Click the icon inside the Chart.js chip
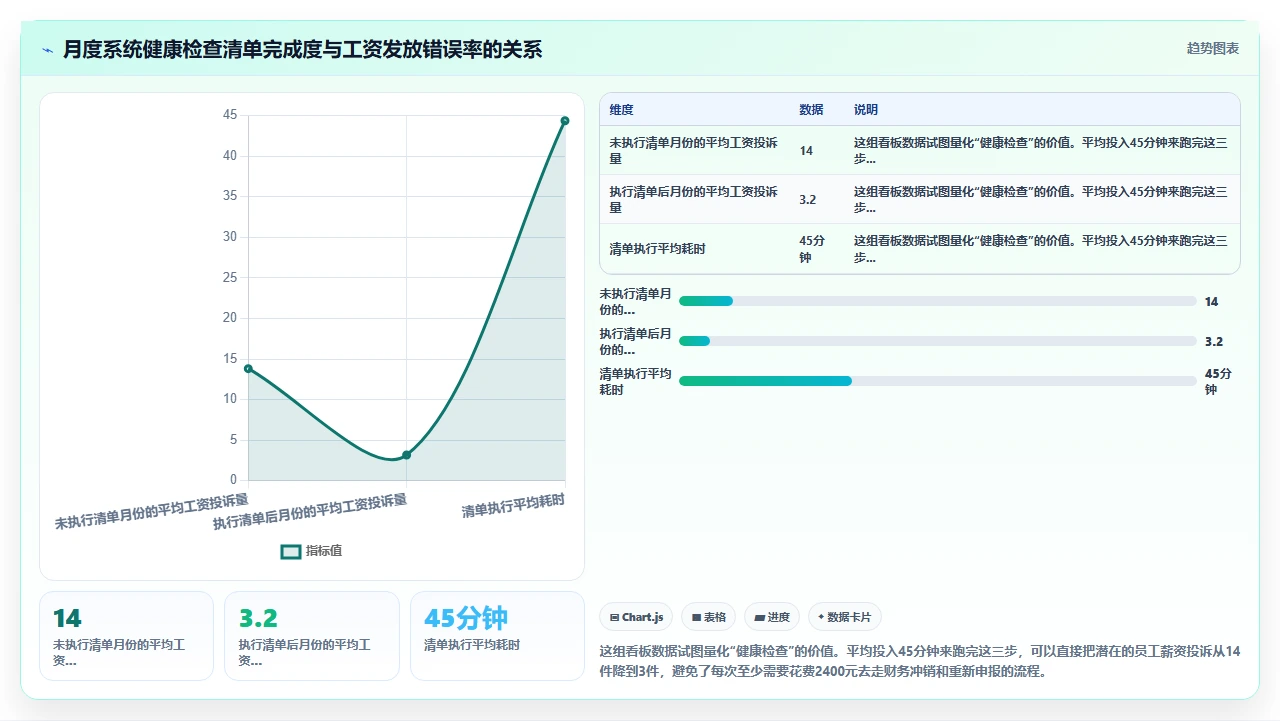This screenshot has height=721, width=1280. [x=614, y=618]
